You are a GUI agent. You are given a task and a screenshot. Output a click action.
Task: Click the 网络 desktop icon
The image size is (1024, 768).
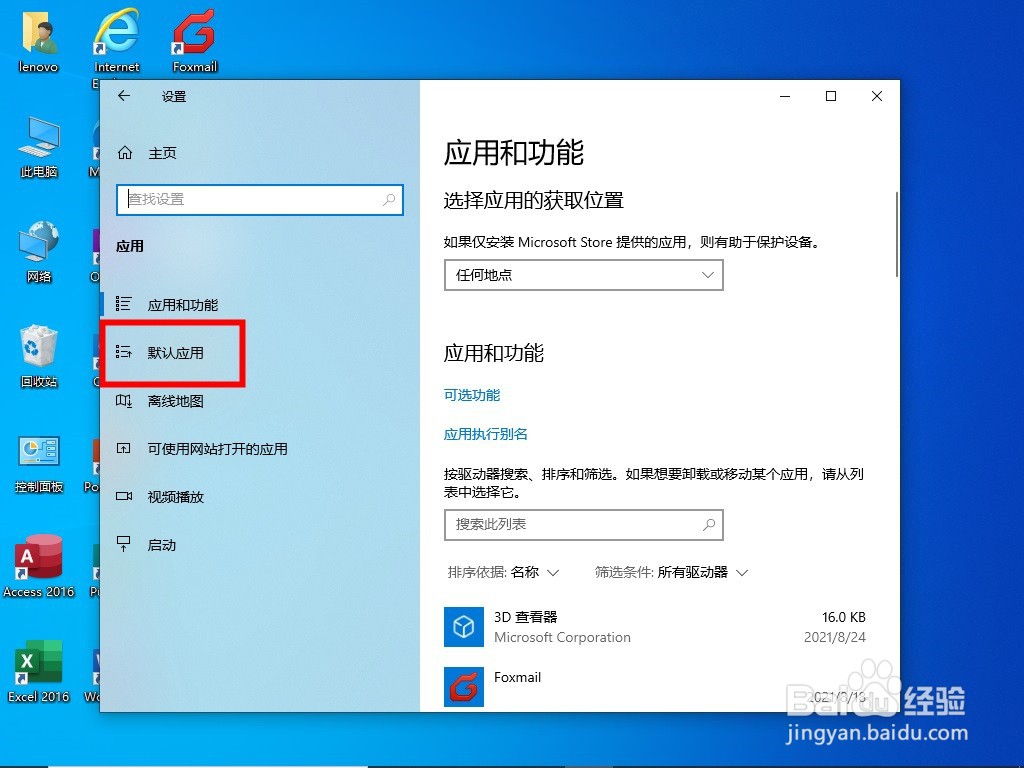click(39, 251)
